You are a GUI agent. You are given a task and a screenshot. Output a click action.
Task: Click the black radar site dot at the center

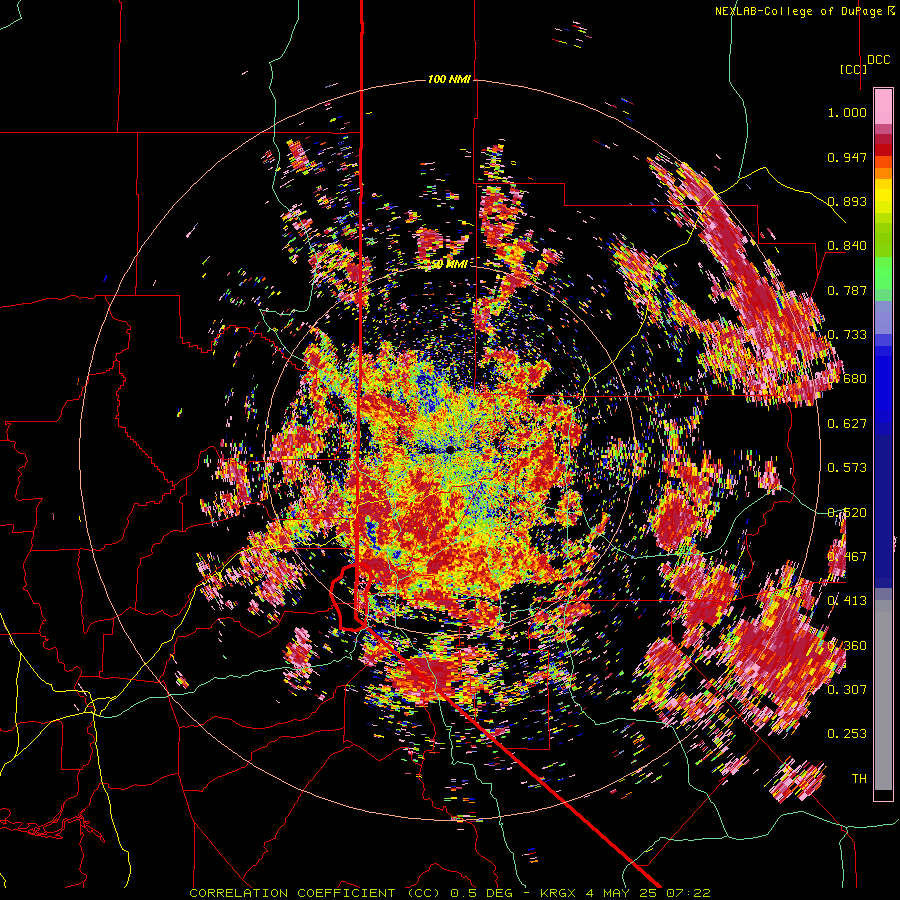(x=451, y=450)
